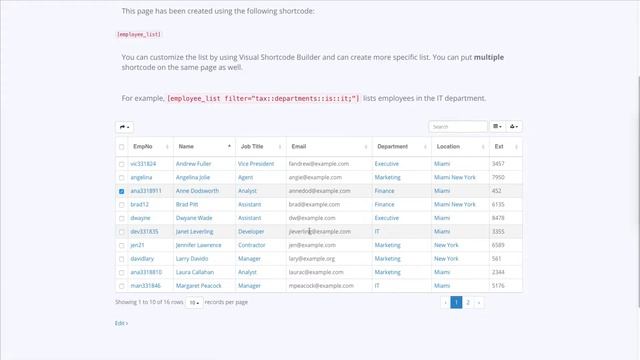
Task: Open ana3318911 employee number link
Action: (x=146, y=191)
